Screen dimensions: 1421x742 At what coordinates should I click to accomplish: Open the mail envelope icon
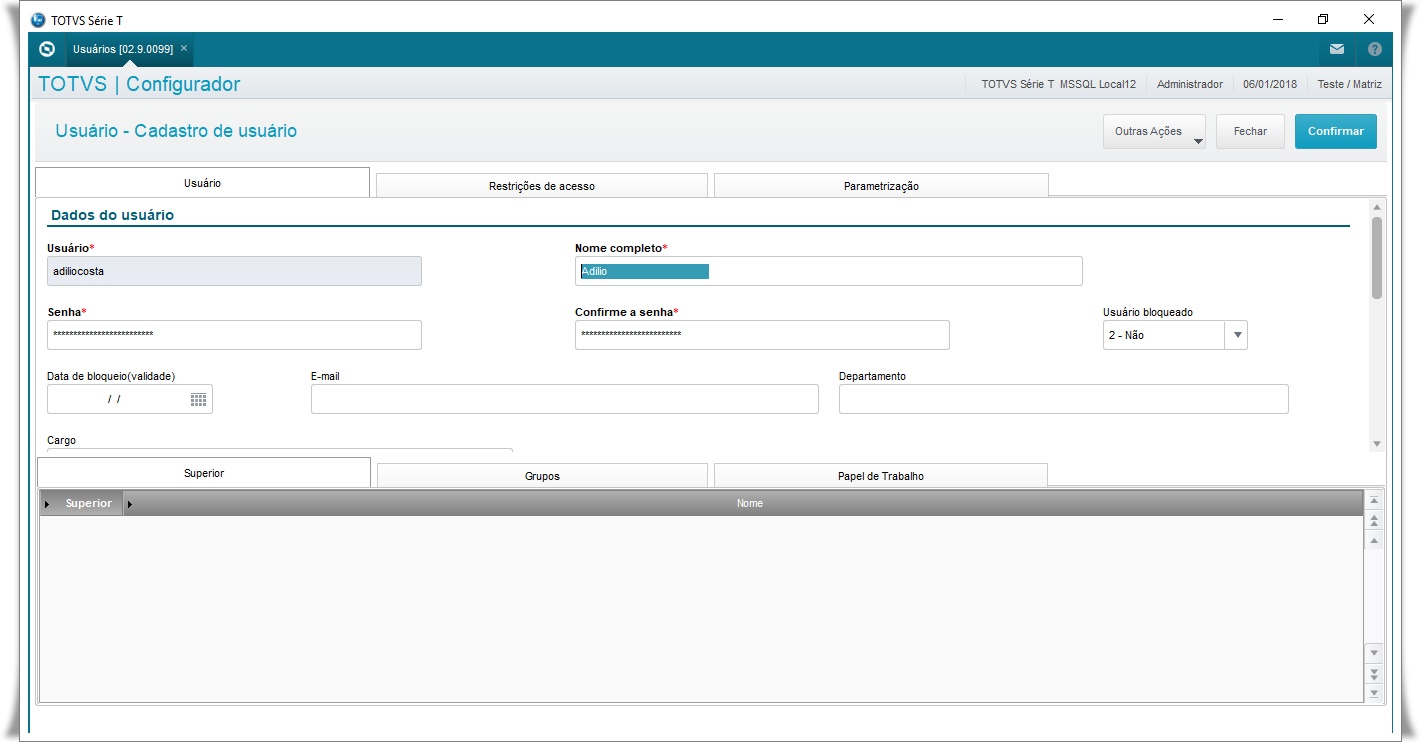tap(1336, 49)
